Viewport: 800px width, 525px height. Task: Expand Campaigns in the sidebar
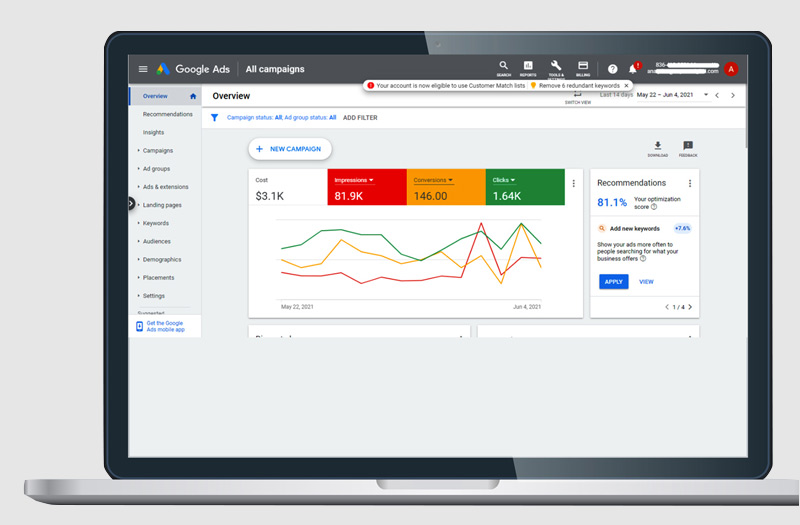pyautogui.click(x=157, y=151)
